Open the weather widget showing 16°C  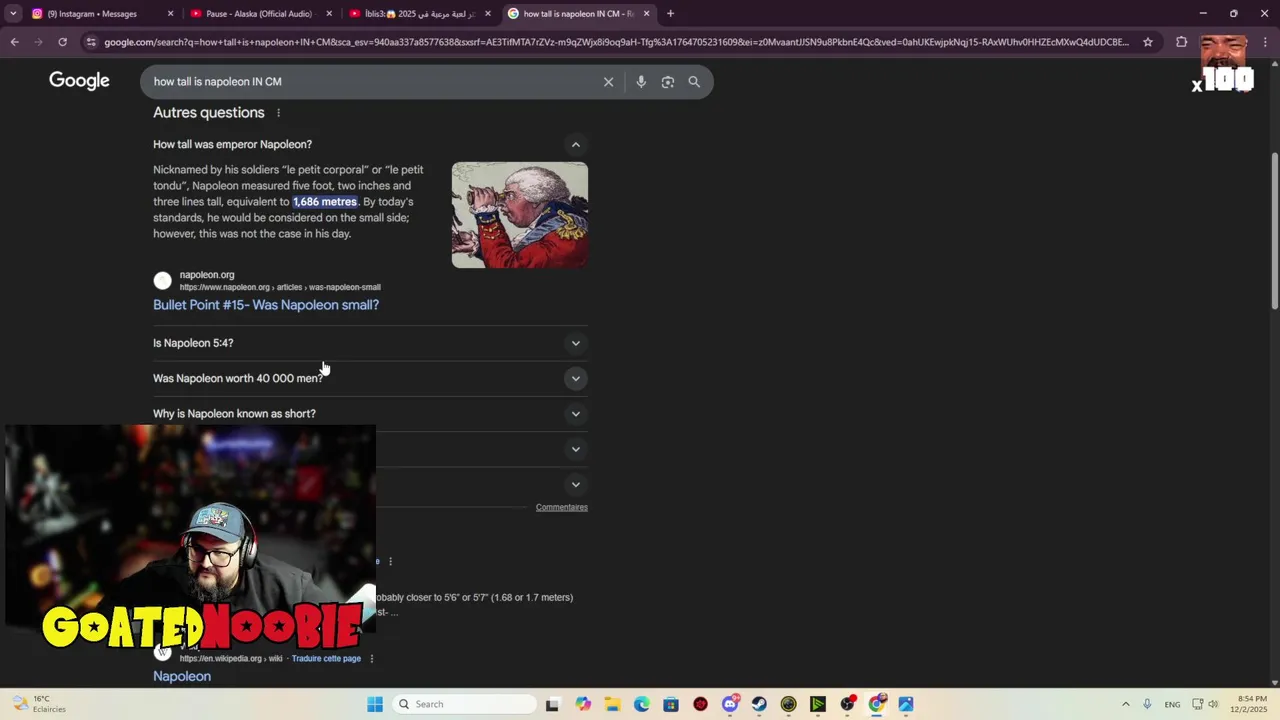[38, 704]
